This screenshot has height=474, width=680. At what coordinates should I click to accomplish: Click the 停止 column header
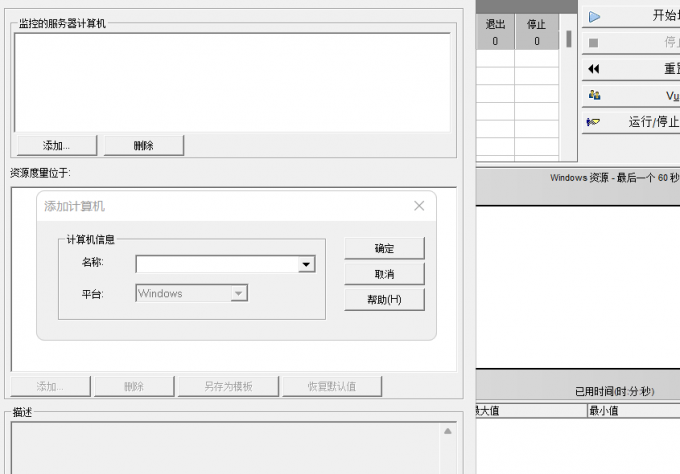pyautogui.click(x=536, y=24)
